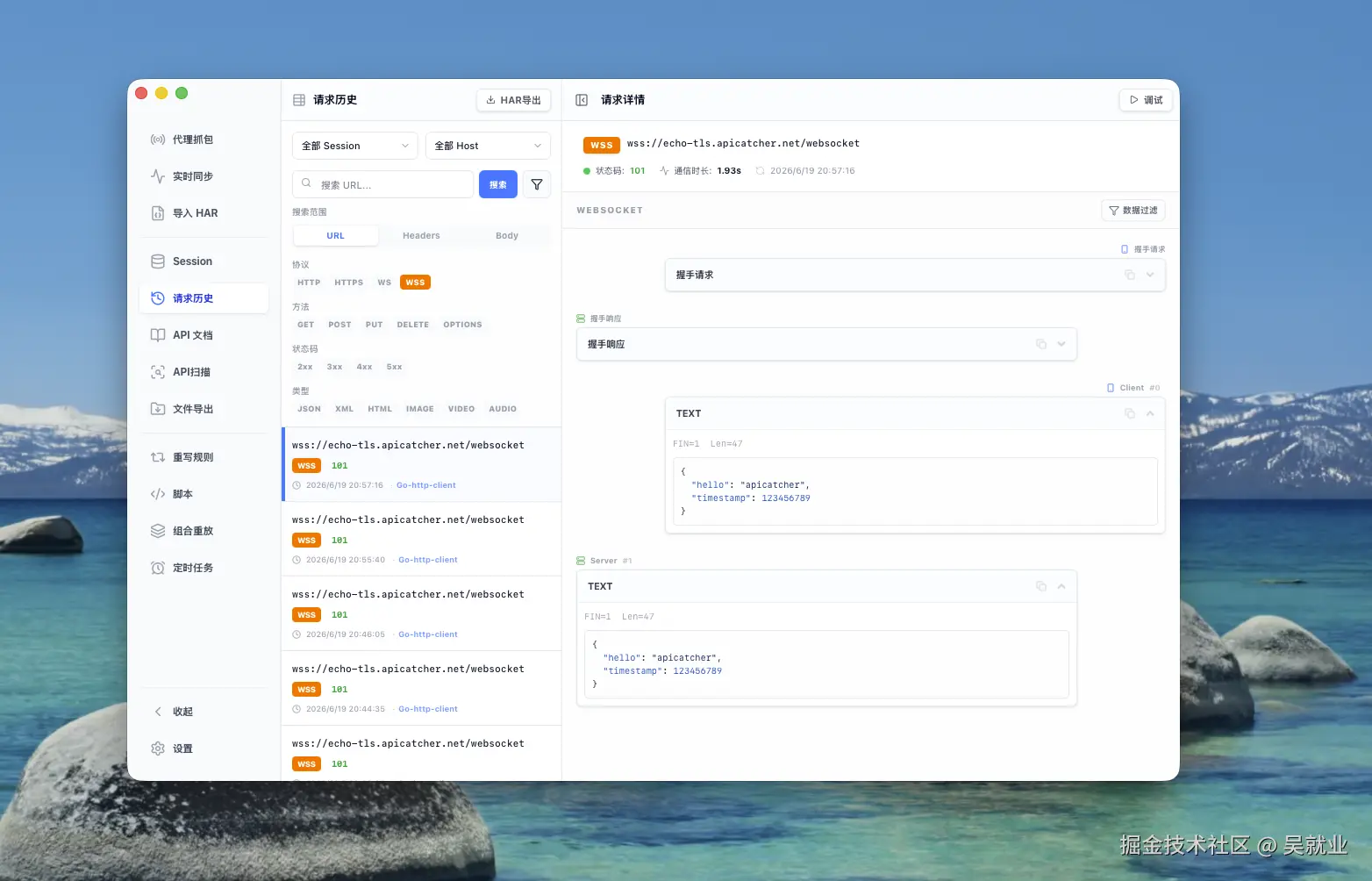The width and height of the screenshot is (1372, 881).
Task: Toggle the 3xx status code filter
Action: coord(335,367)
